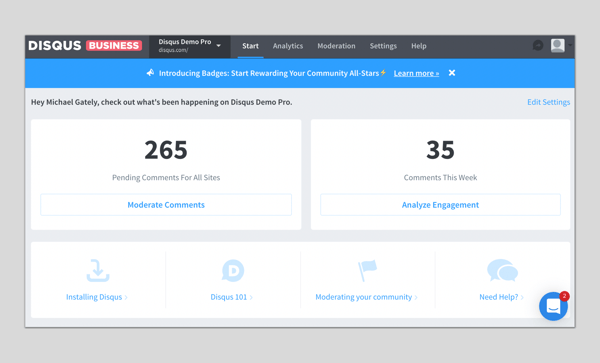Viewport: 600px width, 363px height.
Task: Open the Moderating your community link
Action: pos(366,297)
